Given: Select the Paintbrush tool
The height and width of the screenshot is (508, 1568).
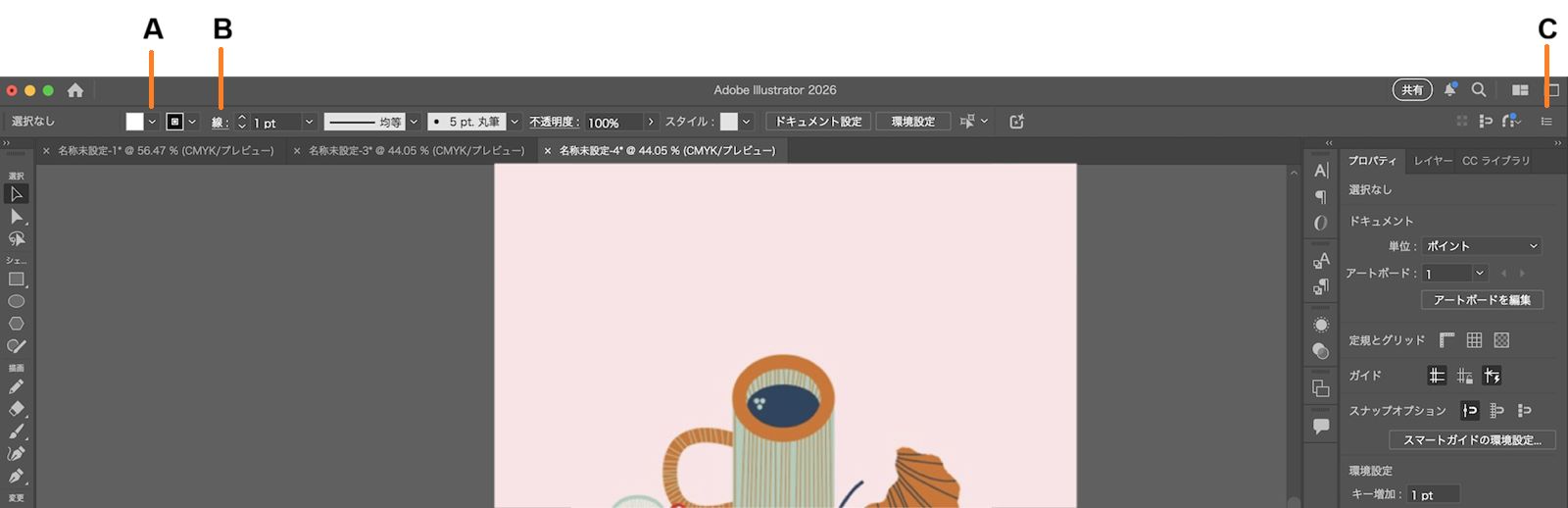Looking at the screenshot, I should click(17, 432).
